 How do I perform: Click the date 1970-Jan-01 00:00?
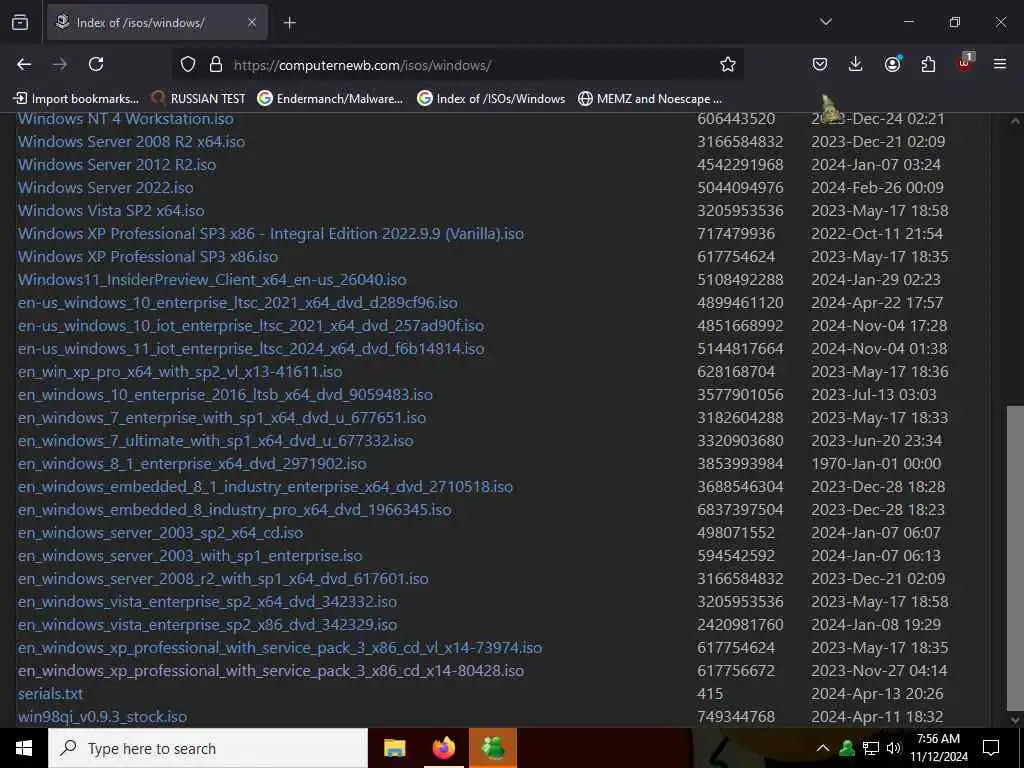pos(876,464)
